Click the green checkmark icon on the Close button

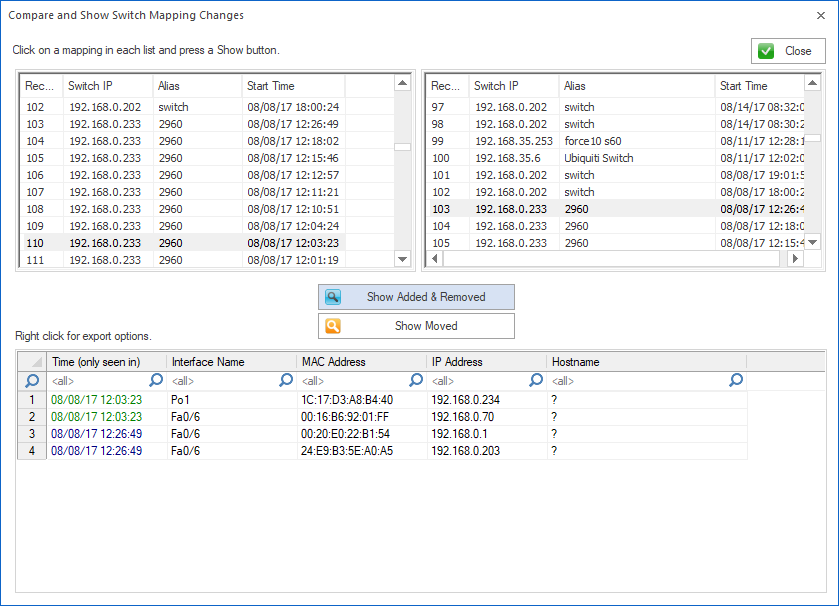click(766, 50)
